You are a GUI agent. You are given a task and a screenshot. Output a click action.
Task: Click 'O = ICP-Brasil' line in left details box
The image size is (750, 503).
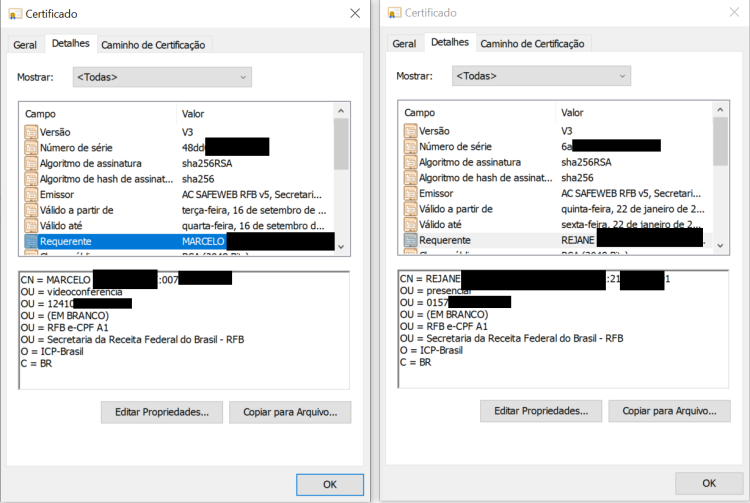(52, 351)
